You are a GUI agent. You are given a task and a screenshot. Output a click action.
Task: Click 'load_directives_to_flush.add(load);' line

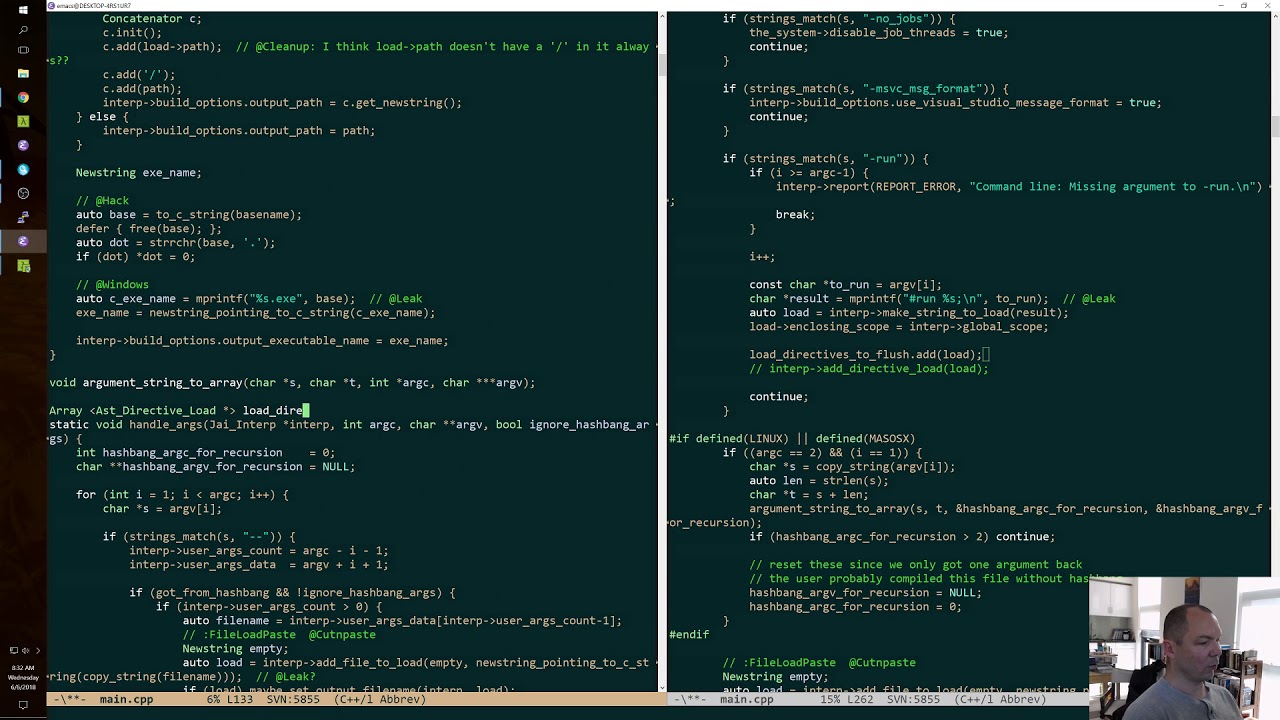[866, 354]
